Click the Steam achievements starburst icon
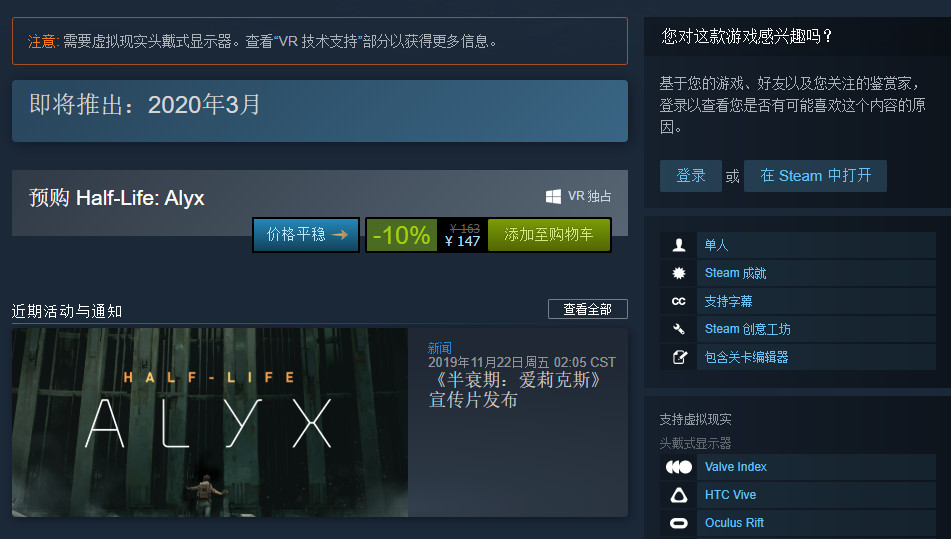Viewport: 951px width, 539px height. (679, 273)
